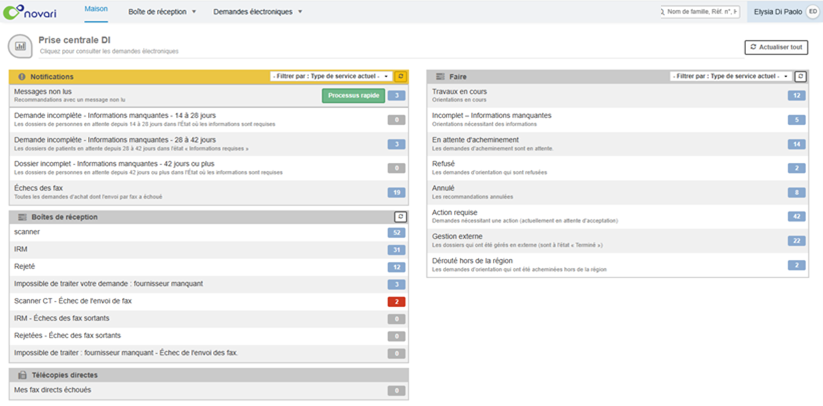Image resolution: width=823 pixels, height=406 pixels.
Task: Open the Annulé list
Action: click(x=618, y=192)
